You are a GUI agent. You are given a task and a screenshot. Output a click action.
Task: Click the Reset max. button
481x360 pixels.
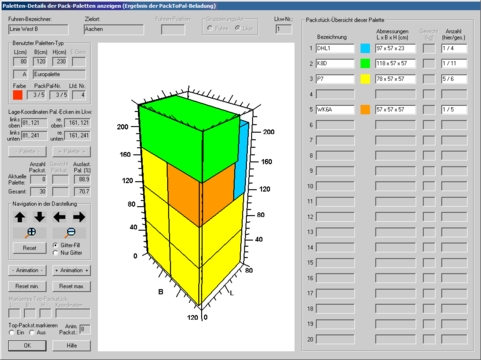pos(72,286)
